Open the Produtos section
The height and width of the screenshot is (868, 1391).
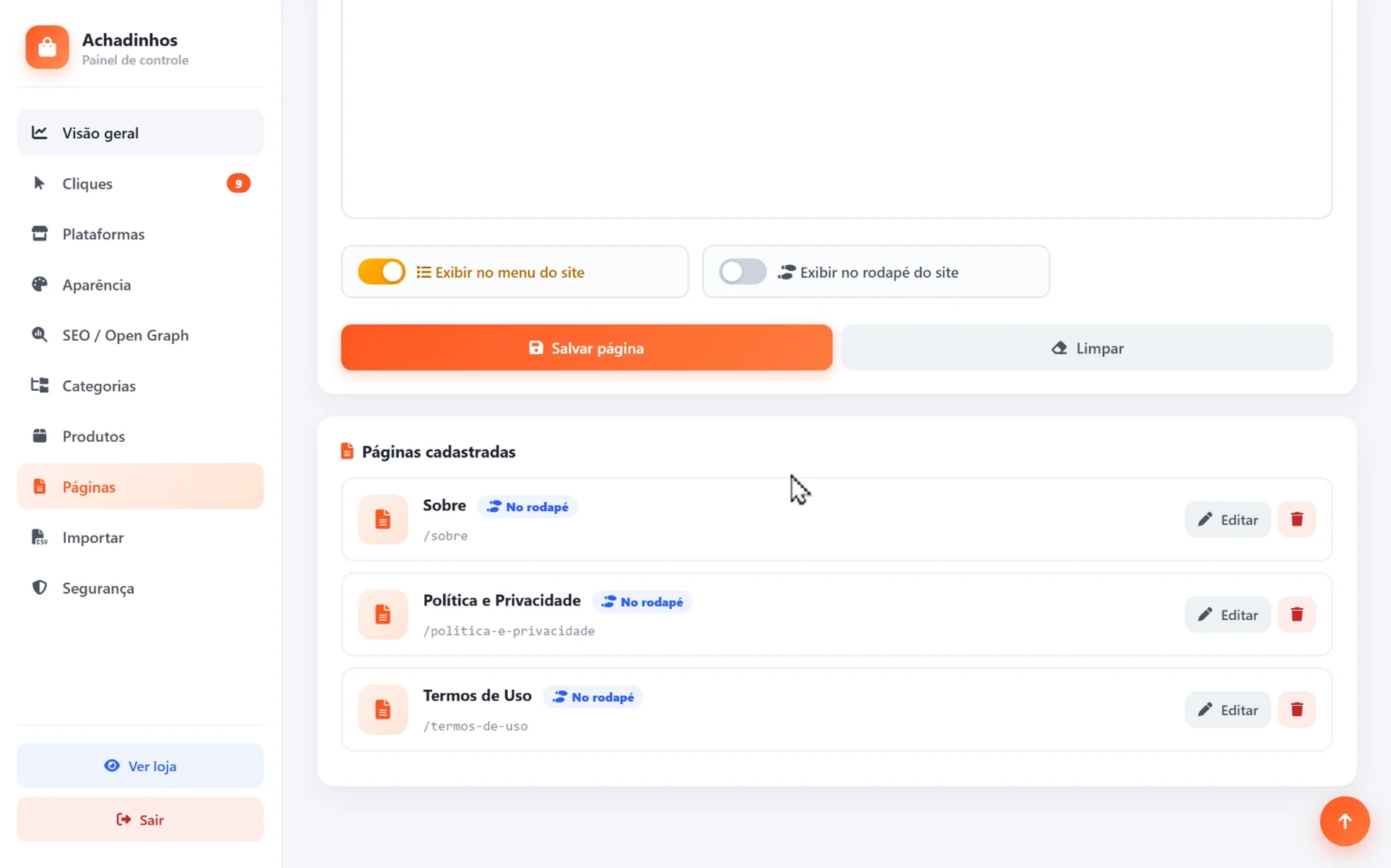[140, 436]
